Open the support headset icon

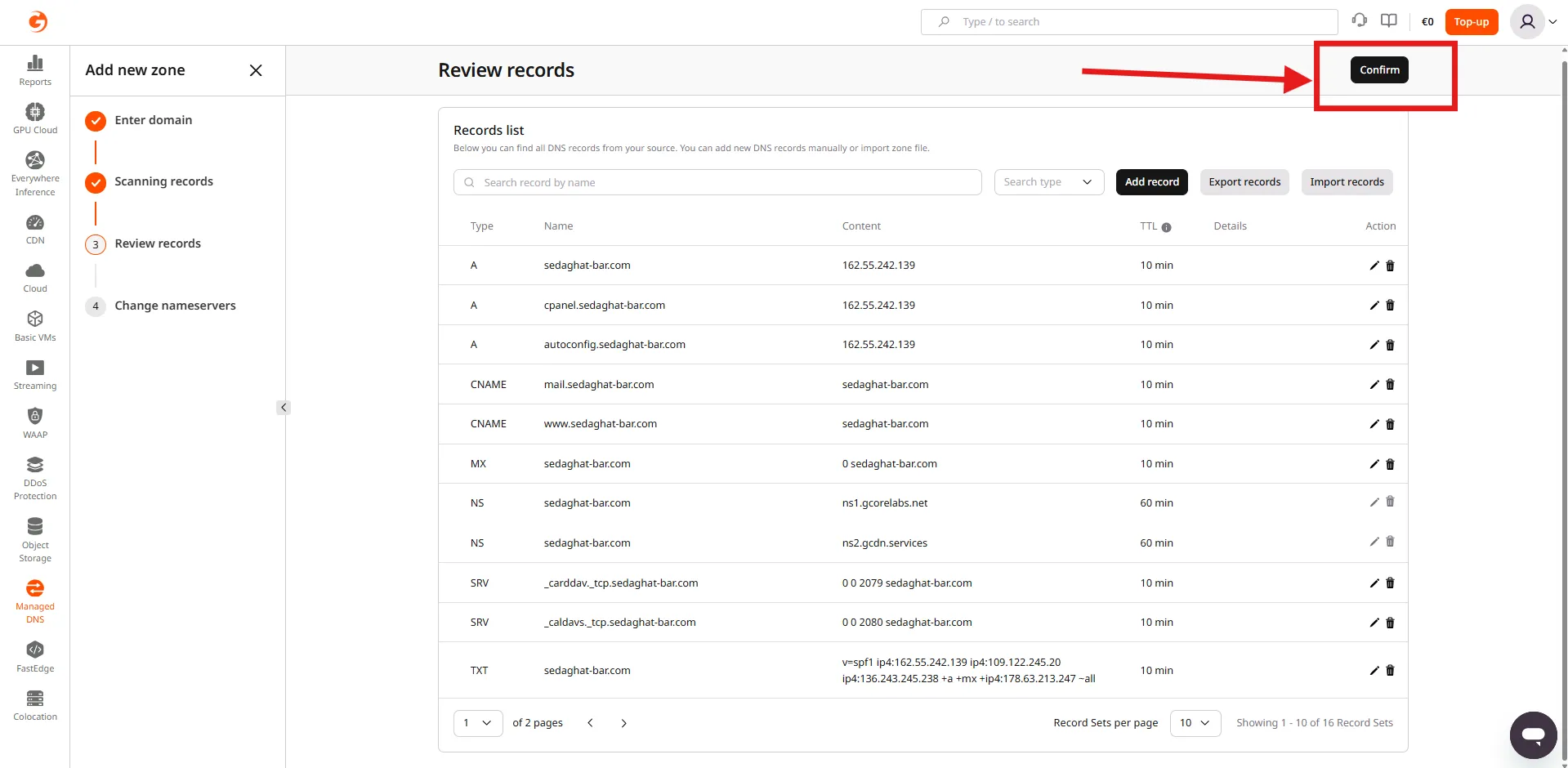(1359, 21)
